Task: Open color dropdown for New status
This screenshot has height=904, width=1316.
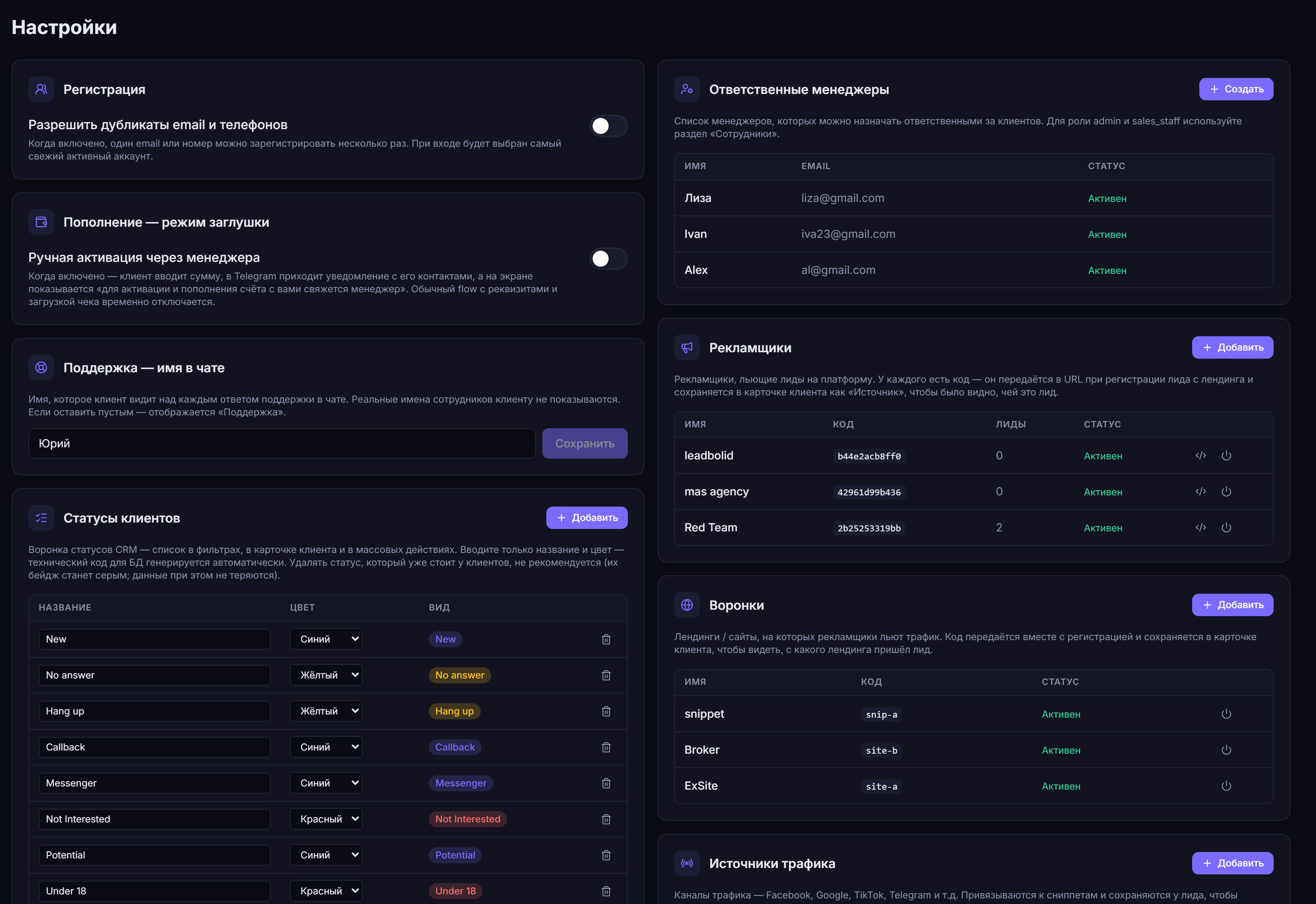Action: (326, 639)
